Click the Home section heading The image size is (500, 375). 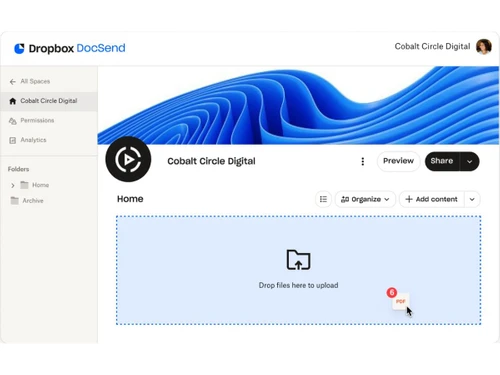click(130, 199)
